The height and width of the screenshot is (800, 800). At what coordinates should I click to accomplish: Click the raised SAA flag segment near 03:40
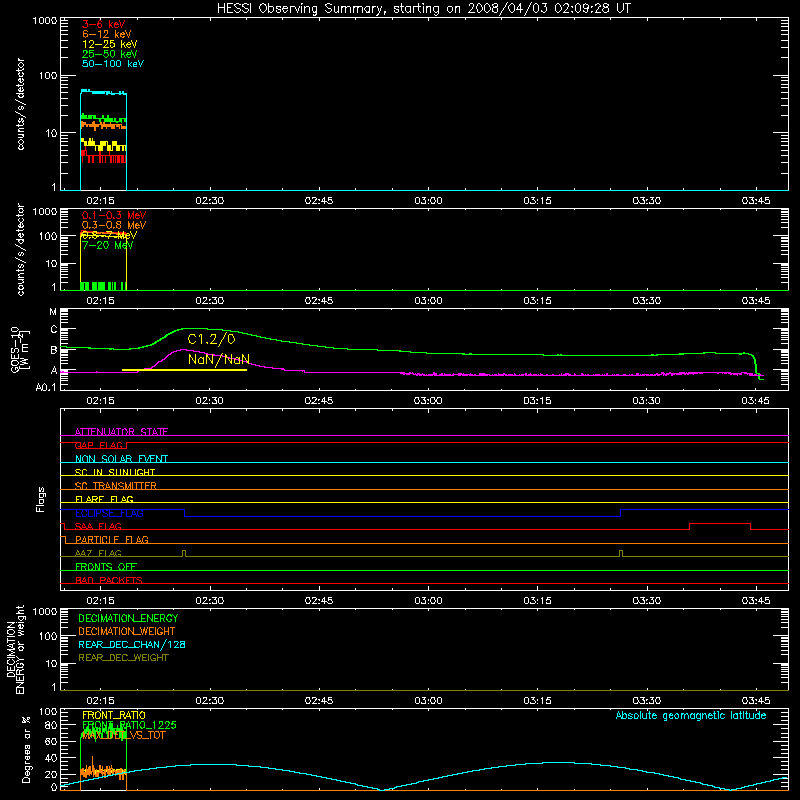[x=720, y=524]
